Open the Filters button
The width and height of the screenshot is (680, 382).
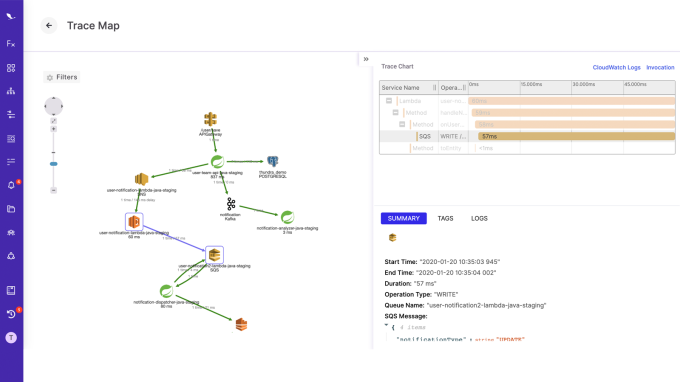(62, 77)
